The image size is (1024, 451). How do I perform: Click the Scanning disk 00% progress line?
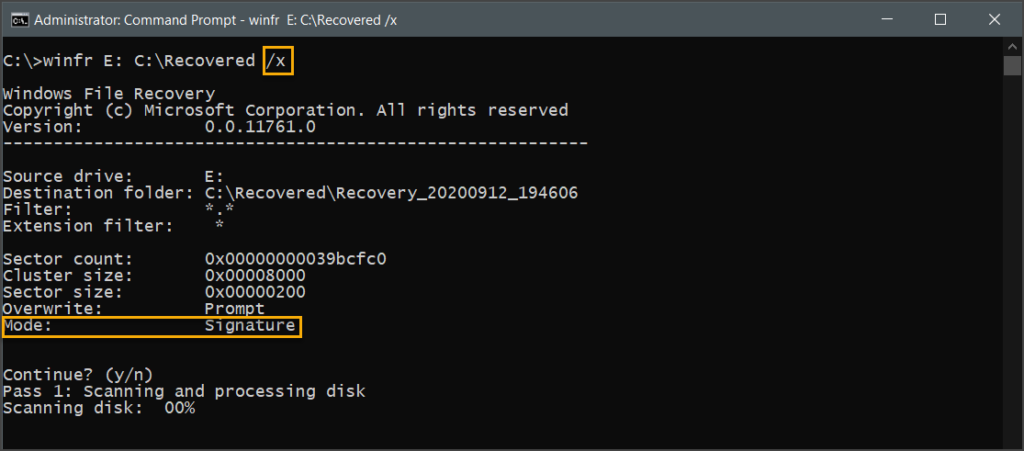99,409
